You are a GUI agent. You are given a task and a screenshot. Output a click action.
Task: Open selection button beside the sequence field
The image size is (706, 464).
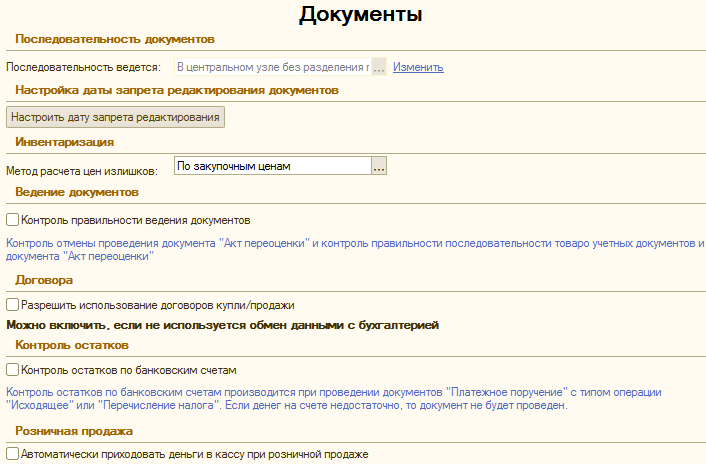click(x=379, y=67)
